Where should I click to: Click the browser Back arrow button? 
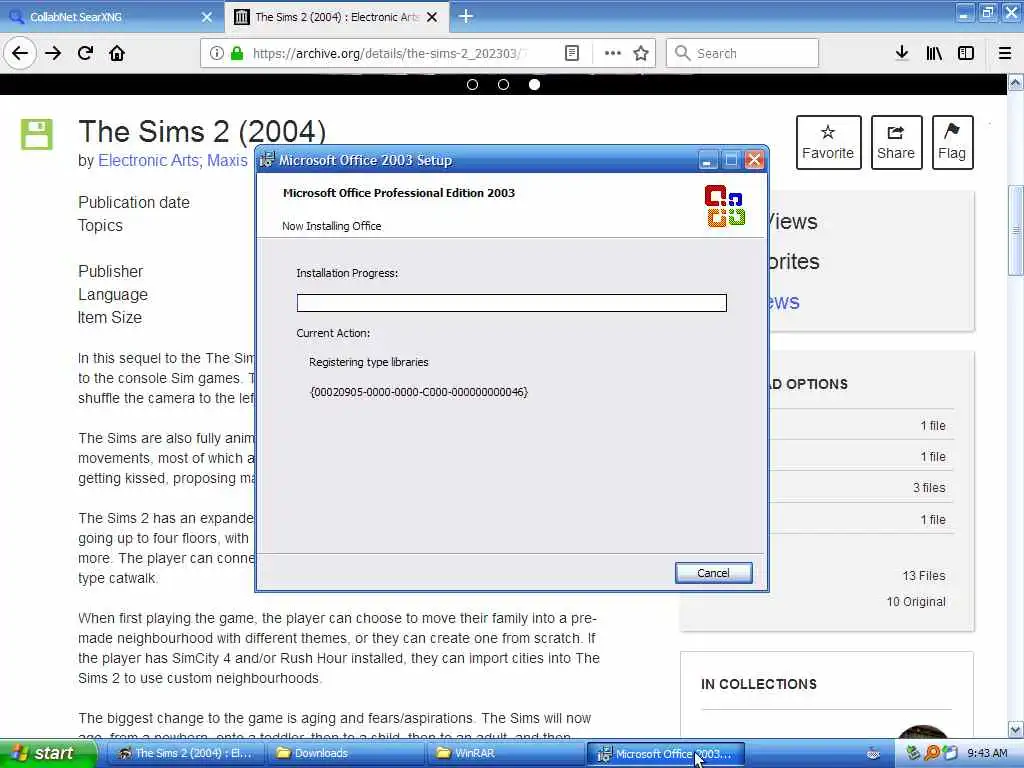click(x=20, y=53)
